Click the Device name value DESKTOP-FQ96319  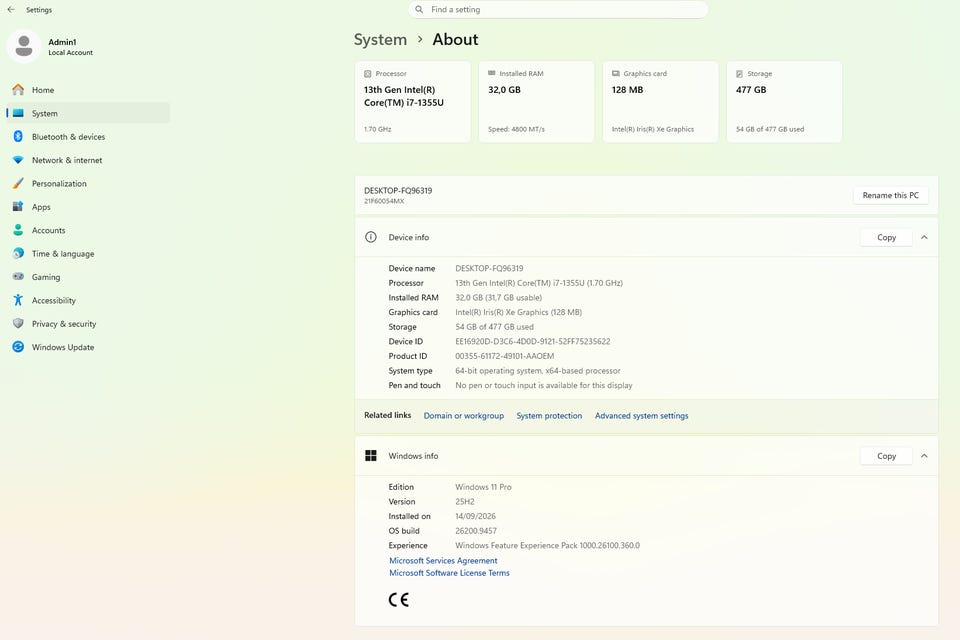[x=489, y=268]
